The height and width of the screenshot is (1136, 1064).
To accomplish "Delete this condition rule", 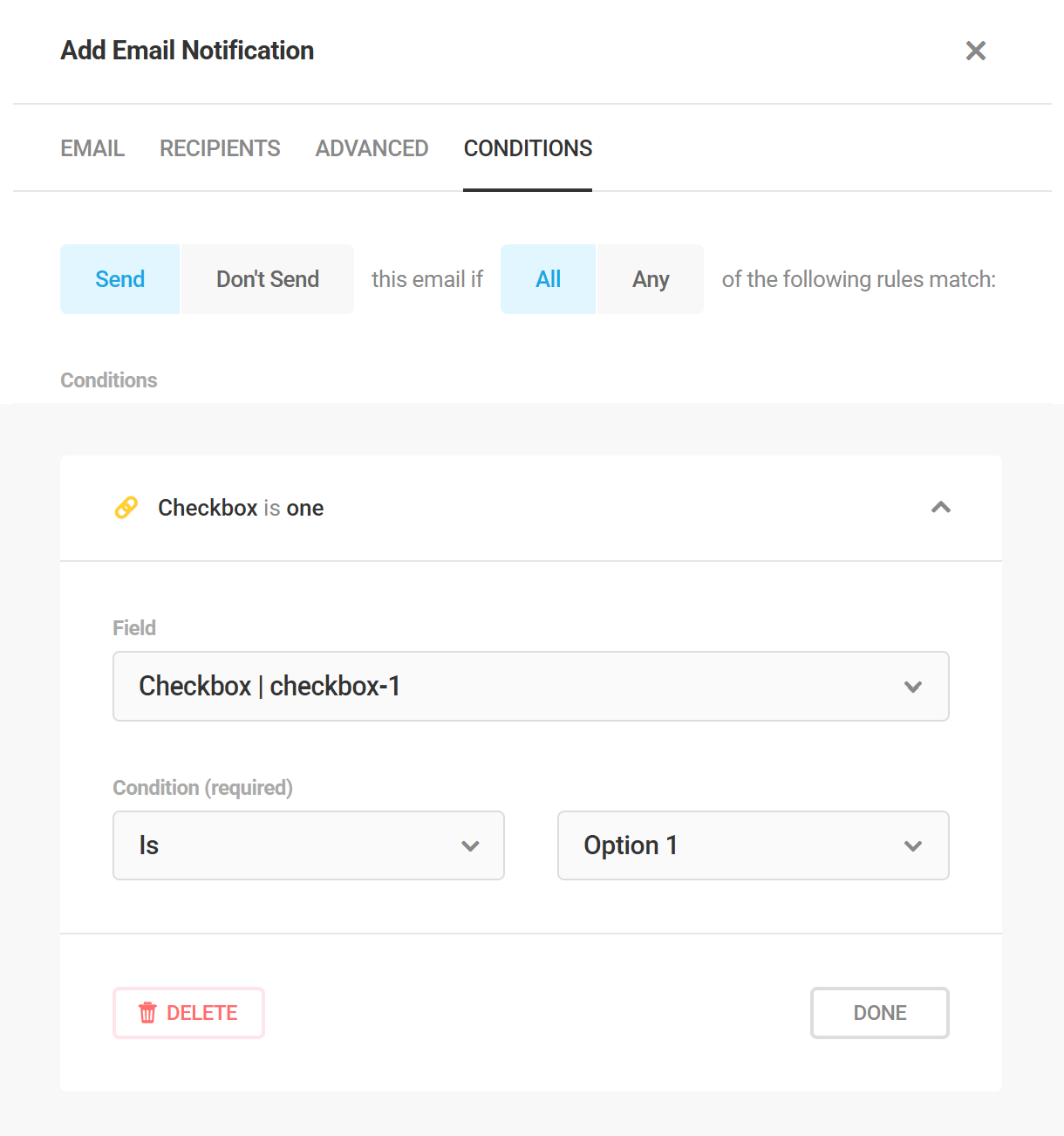I will click(188, 1013).
